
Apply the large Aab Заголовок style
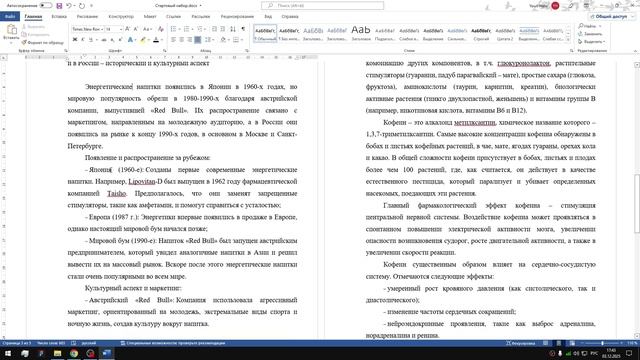click(x=361, y=33)
